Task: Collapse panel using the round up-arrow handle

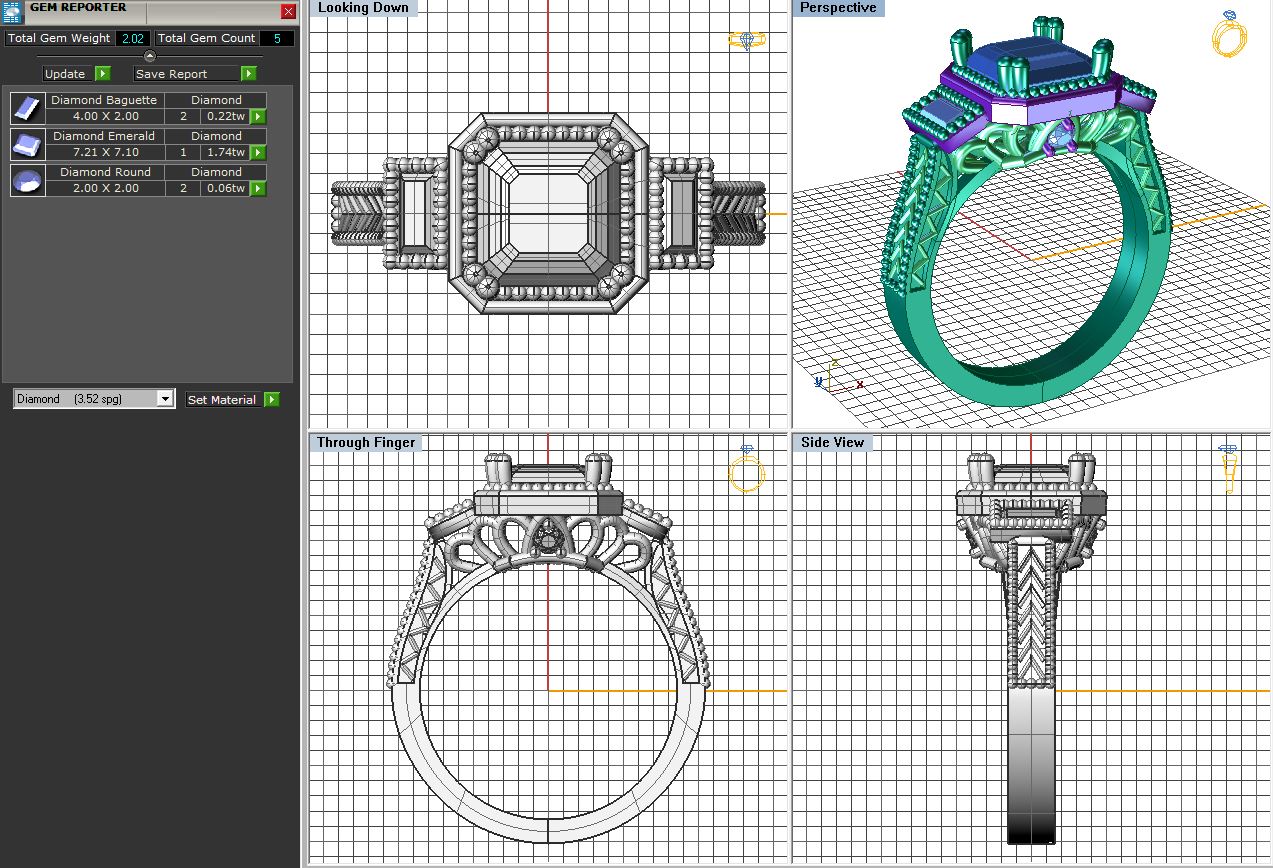Action: coord(150,56)
